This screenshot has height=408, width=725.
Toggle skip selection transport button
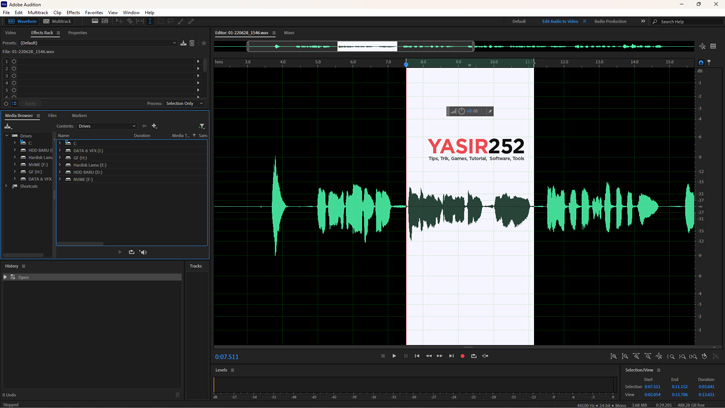[x=485, y=356]
